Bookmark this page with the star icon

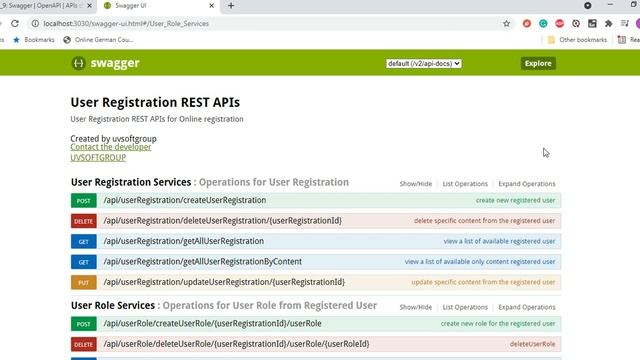[507, 24]
